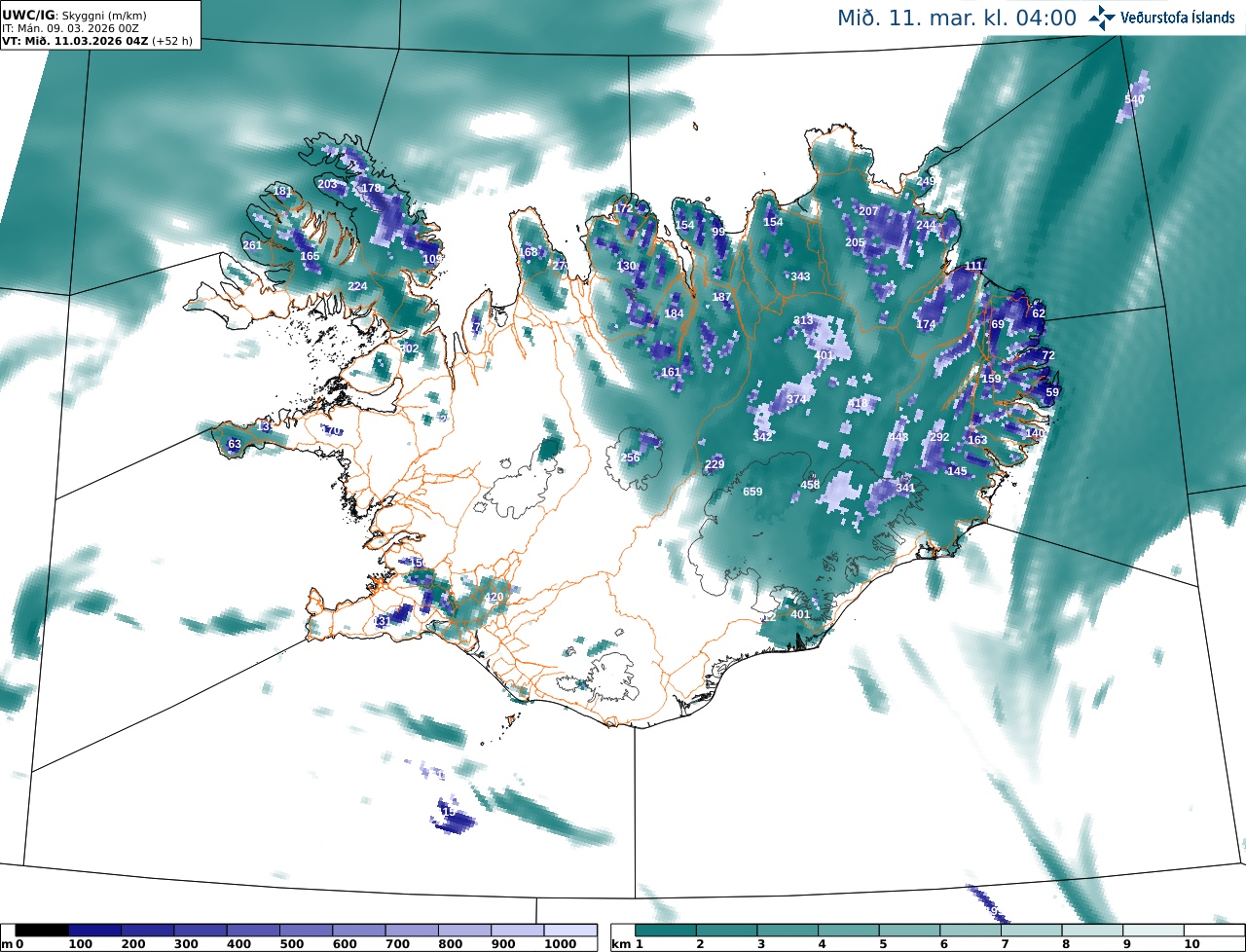Screen dimensions: 1246x952
Task: Select the black 0–100 m legend swatch
Action: pos(42,931)
